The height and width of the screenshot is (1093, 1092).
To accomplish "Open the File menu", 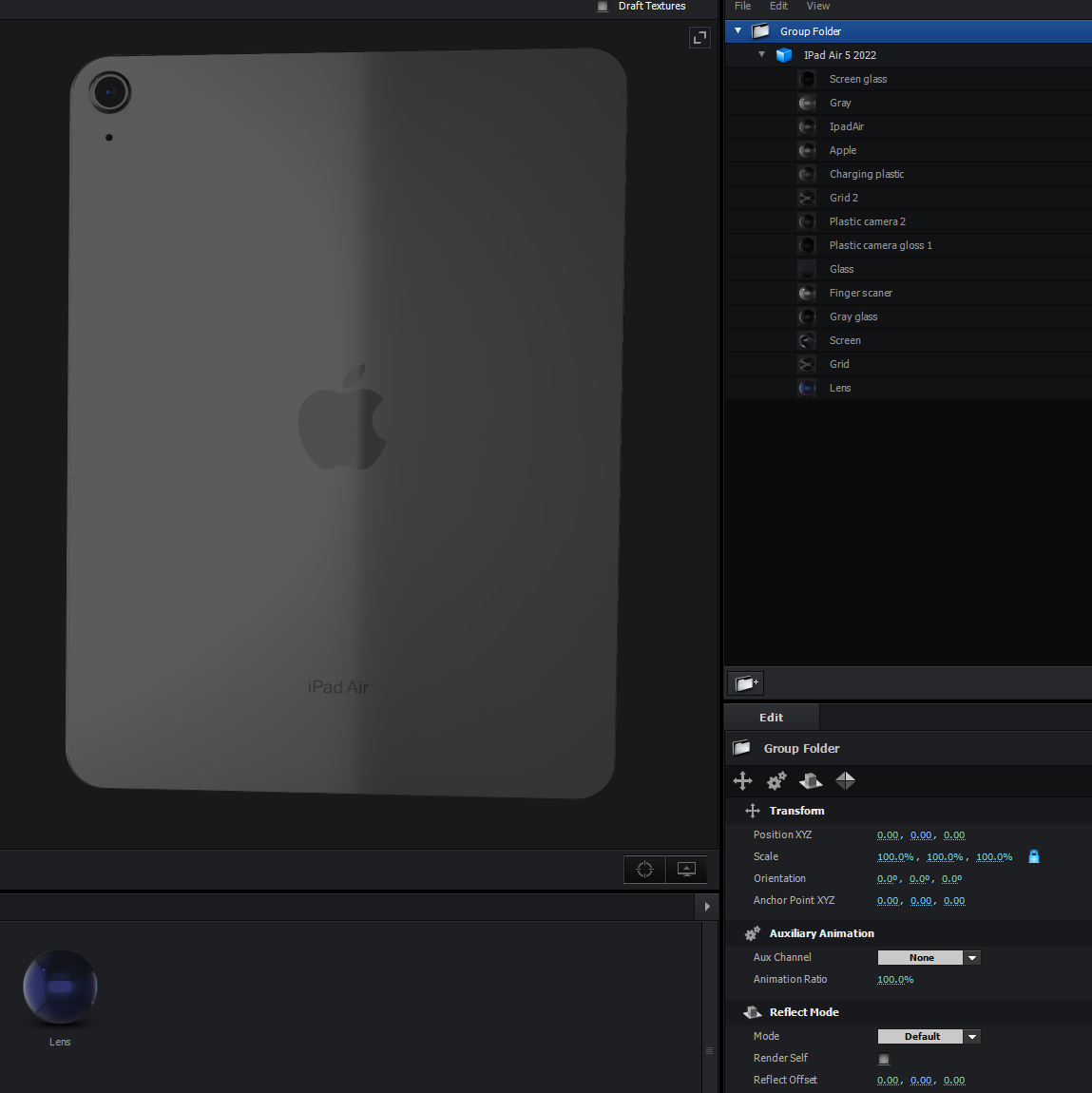I will (x=743, y=6).
